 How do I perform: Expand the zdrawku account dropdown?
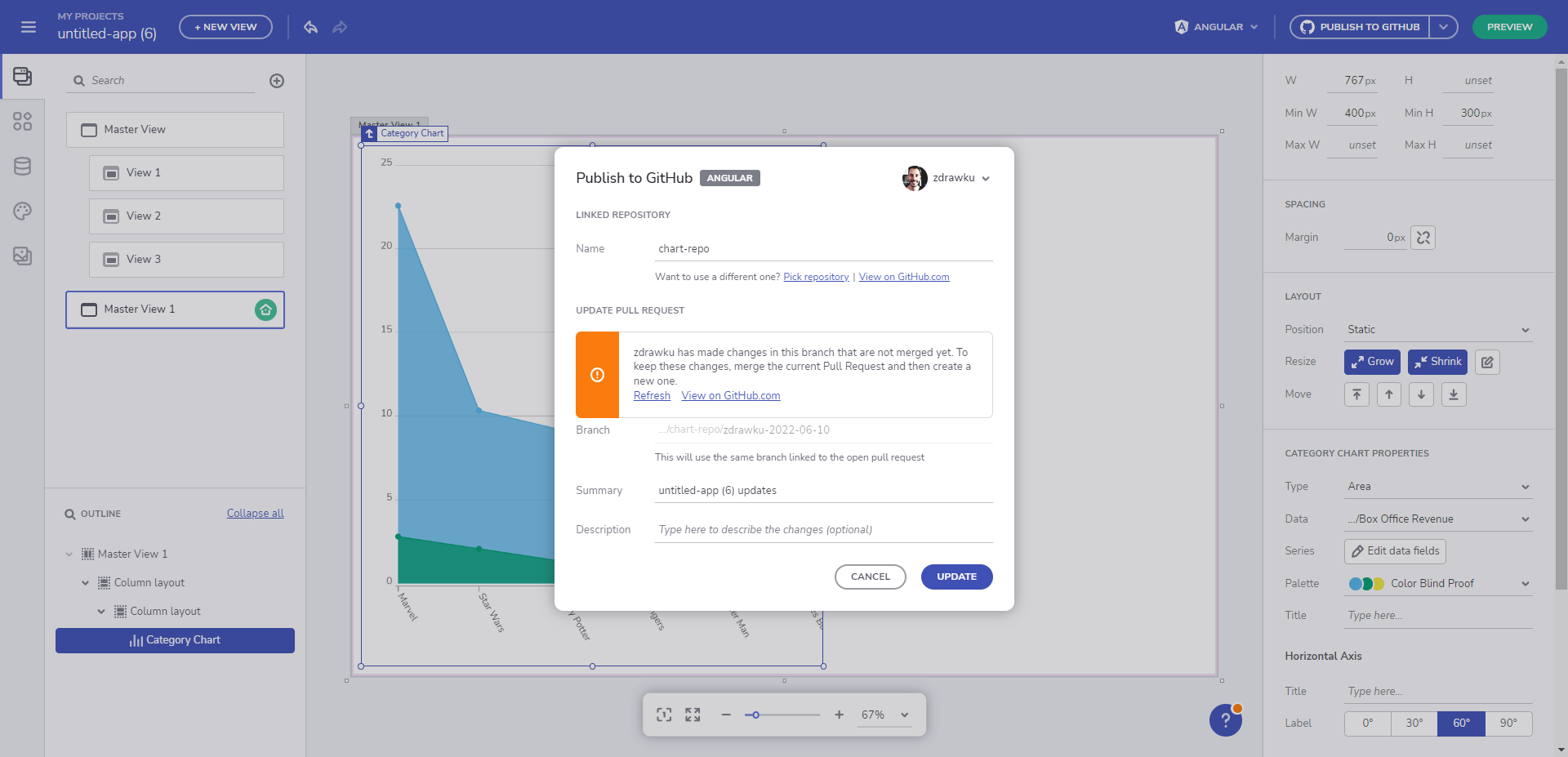(985, 179)
